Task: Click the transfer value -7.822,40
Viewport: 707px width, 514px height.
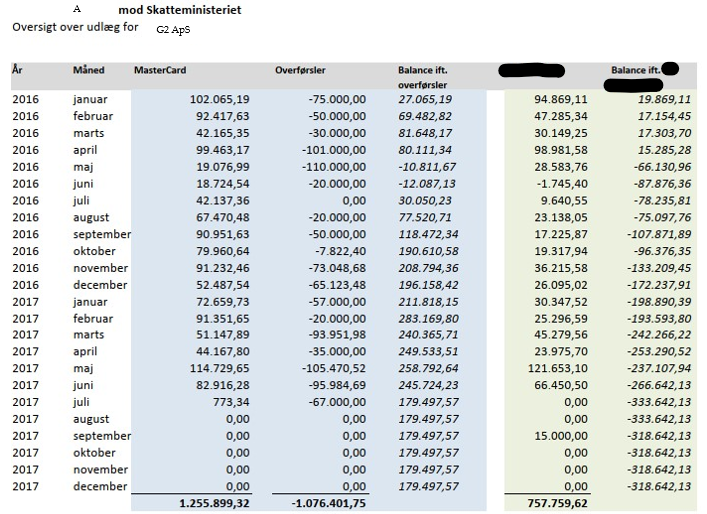Action: click(x=338, y=251)
